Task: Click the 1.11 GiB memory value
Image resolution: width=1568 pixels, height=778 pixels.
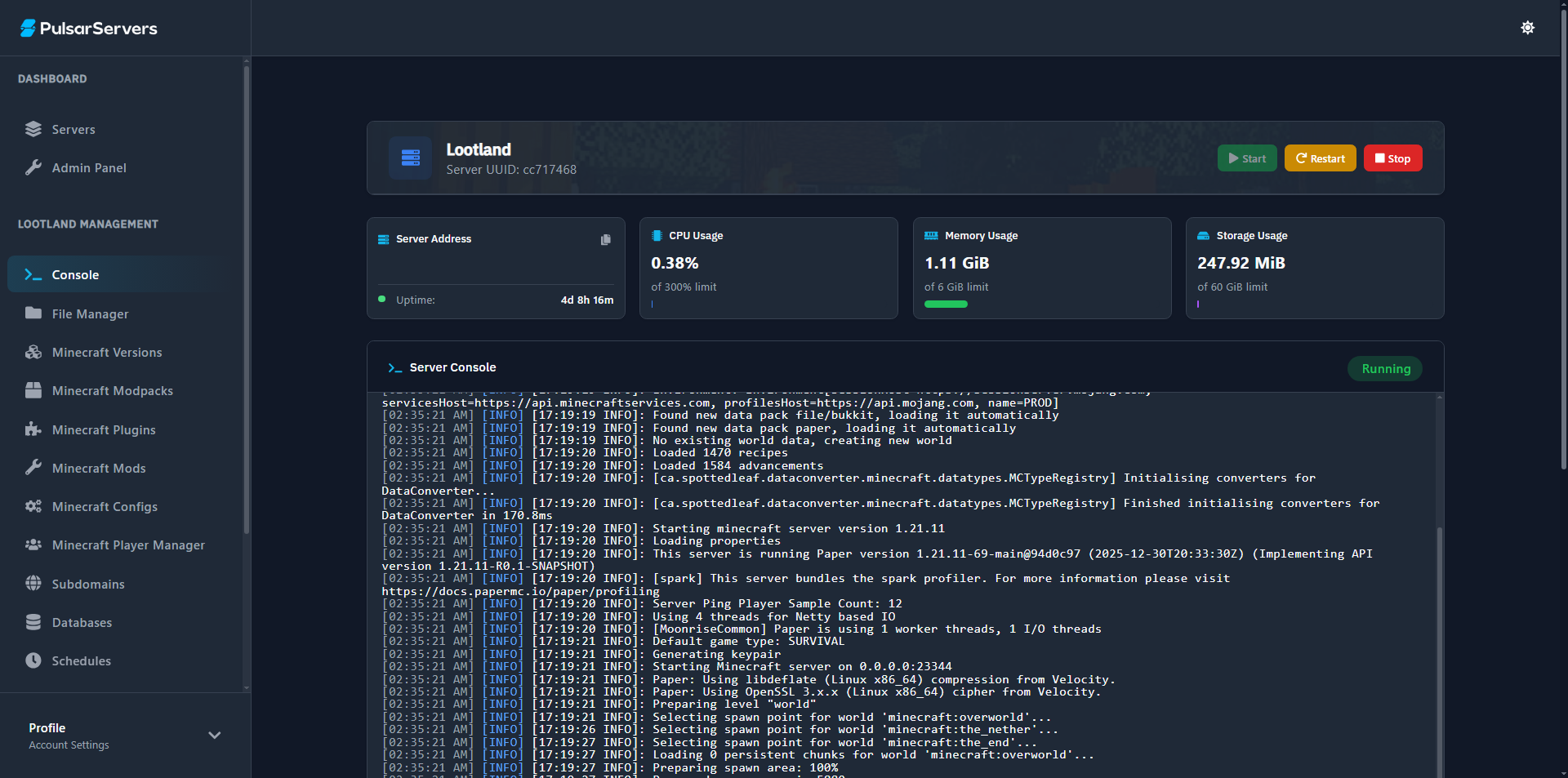Action: [956, 263]
